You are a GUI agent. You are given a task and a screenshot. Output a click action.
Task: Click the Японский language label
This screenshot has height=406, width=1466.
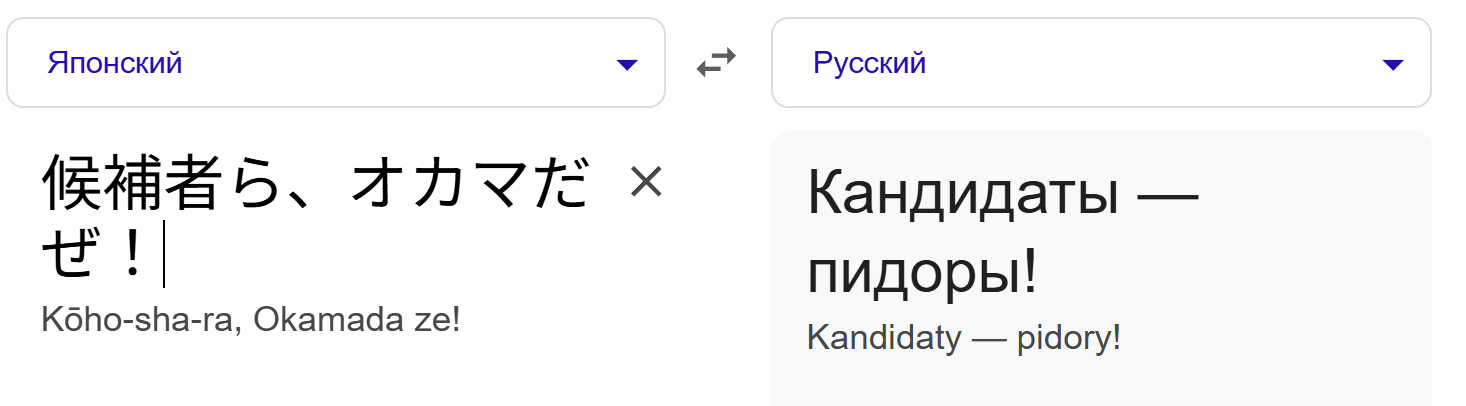(x=114, y=63)
